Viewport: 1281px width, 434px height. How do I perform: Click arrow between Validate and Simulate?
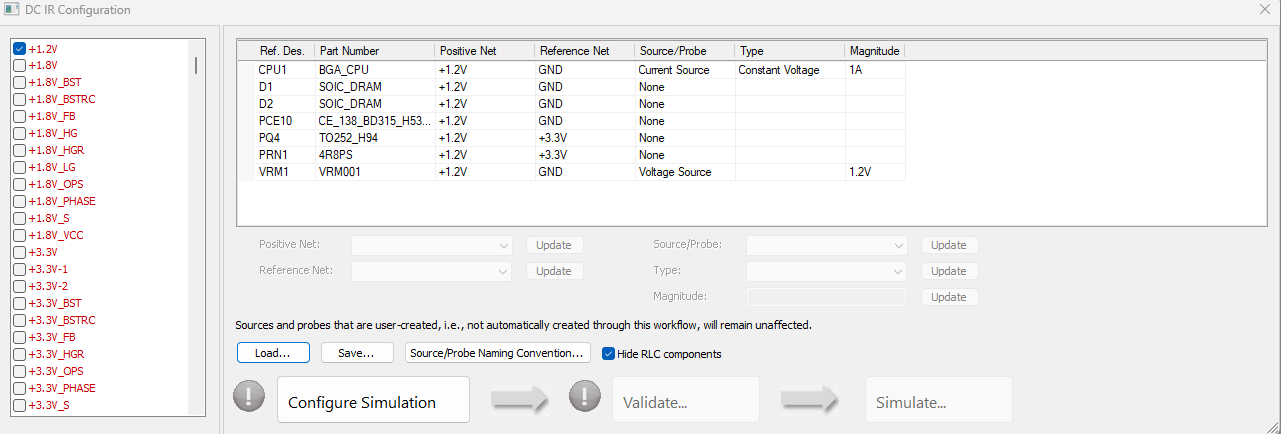811,400
